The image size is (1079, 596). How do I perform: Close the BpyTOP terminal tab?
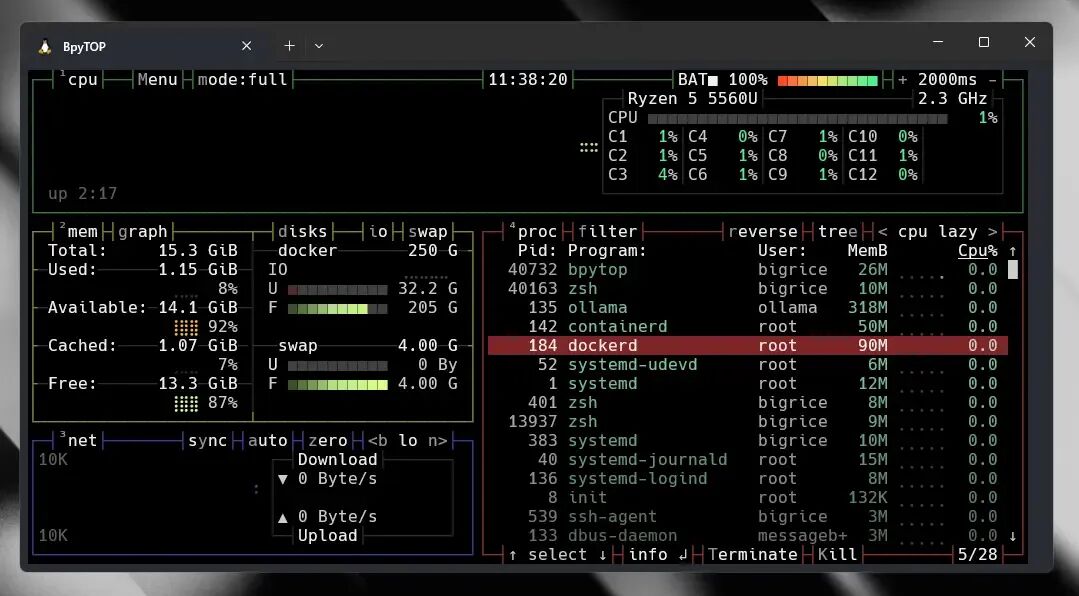pos(246,46)
